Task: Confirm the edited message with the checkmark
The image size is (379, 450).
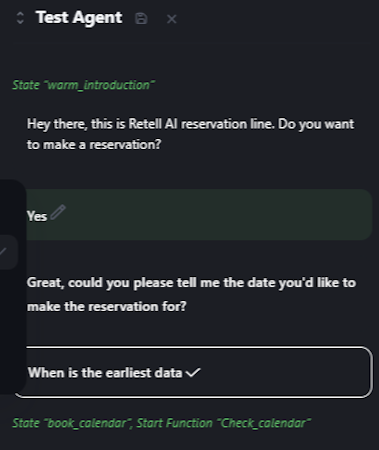Action: 193,372
